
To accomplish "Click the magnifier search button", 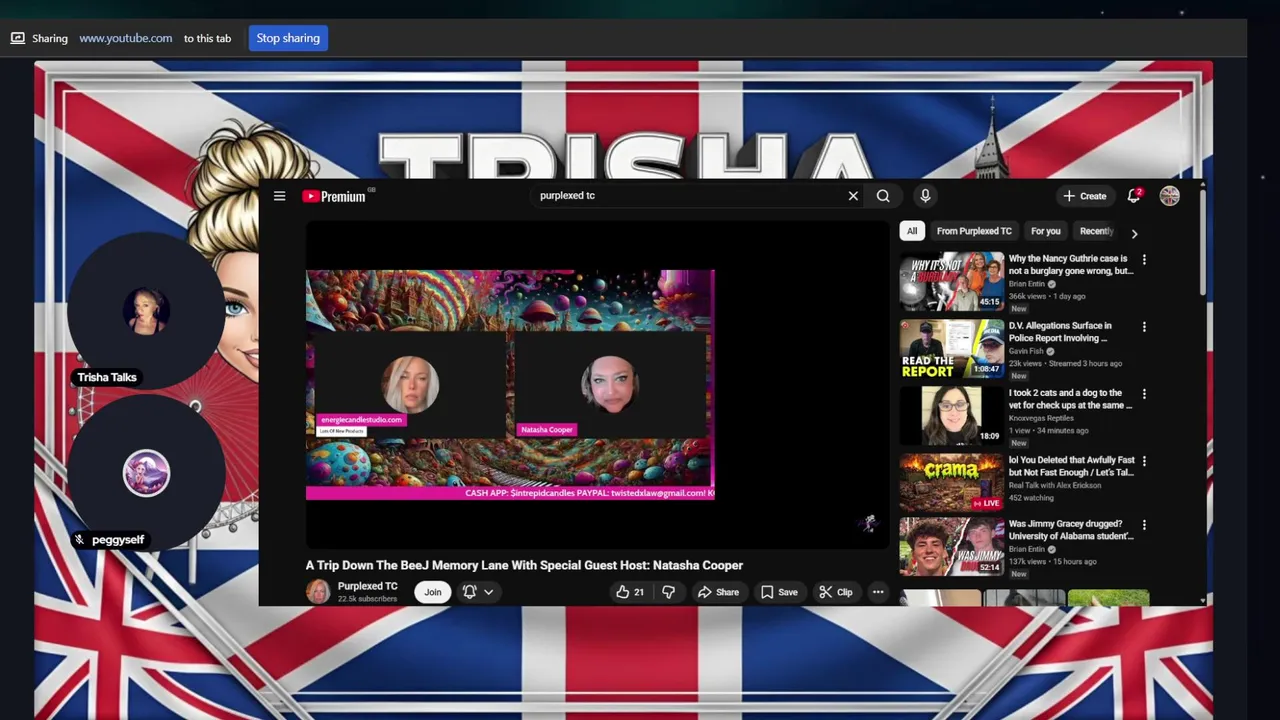I will point(883,196).
